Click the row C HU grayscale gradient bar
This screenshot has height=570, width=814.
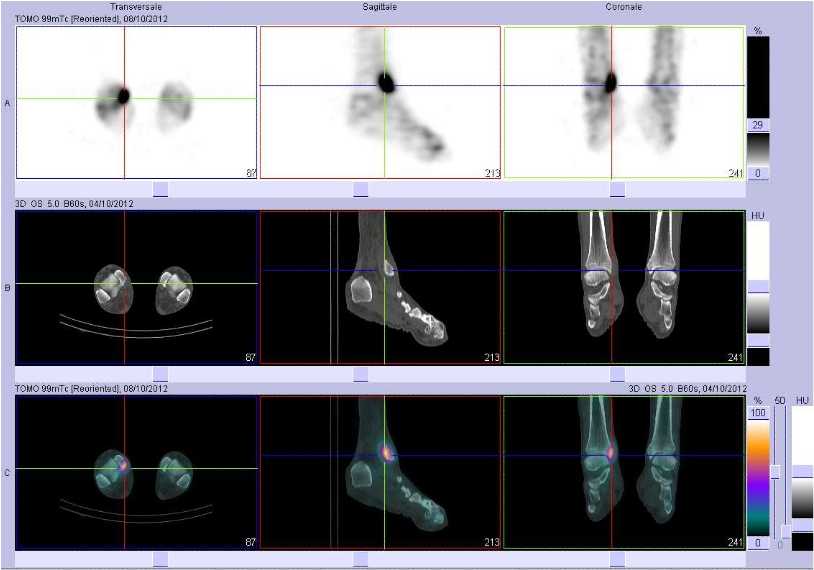pyautogui.click(x=803, y=498)
